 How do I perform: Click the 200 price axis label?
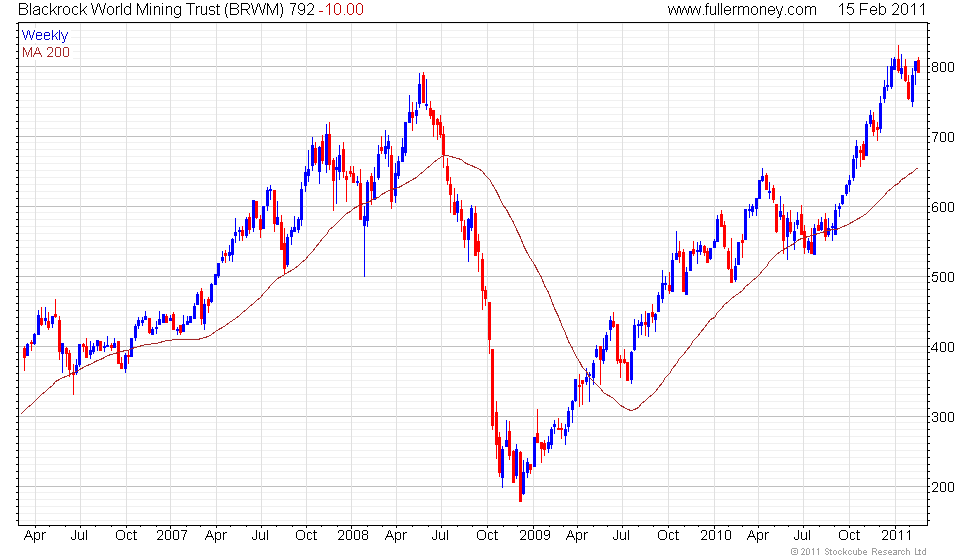tap(942, 487)
